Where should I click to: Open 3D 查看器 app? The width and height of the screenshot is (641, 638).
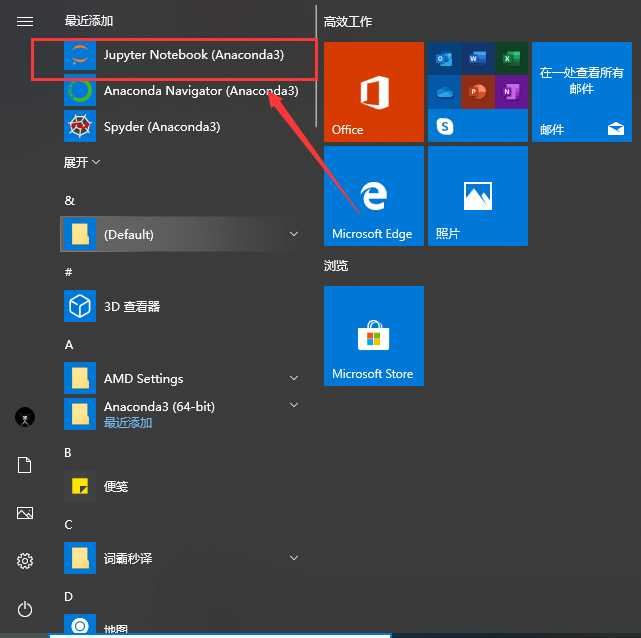182,306
